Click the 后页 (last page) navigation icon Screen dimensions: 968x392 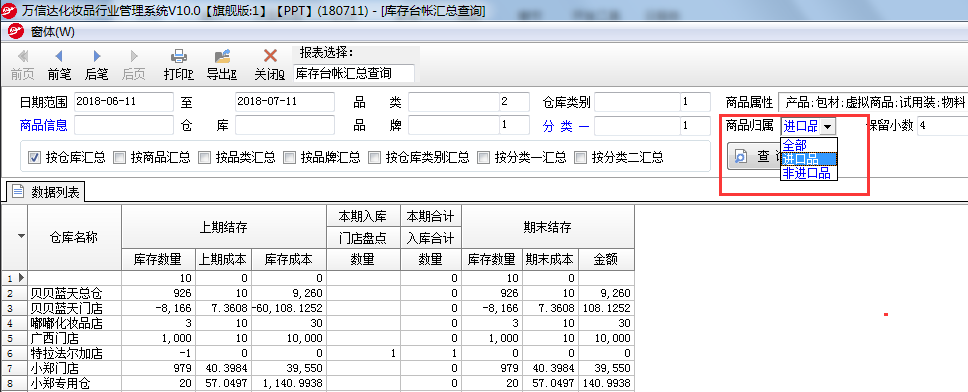[133, 57]
